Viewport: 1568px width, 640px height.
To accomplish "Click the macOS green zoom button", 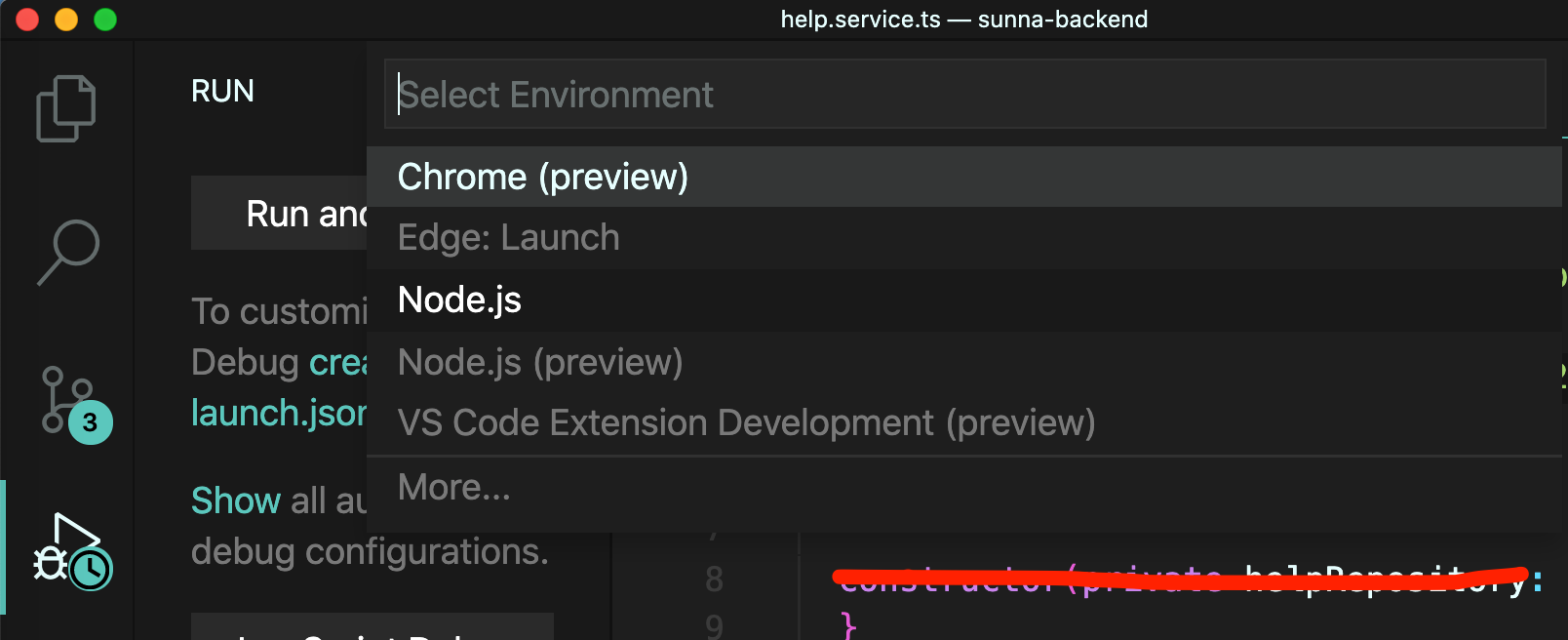I will pyautogui.click(x=105, y=20).
